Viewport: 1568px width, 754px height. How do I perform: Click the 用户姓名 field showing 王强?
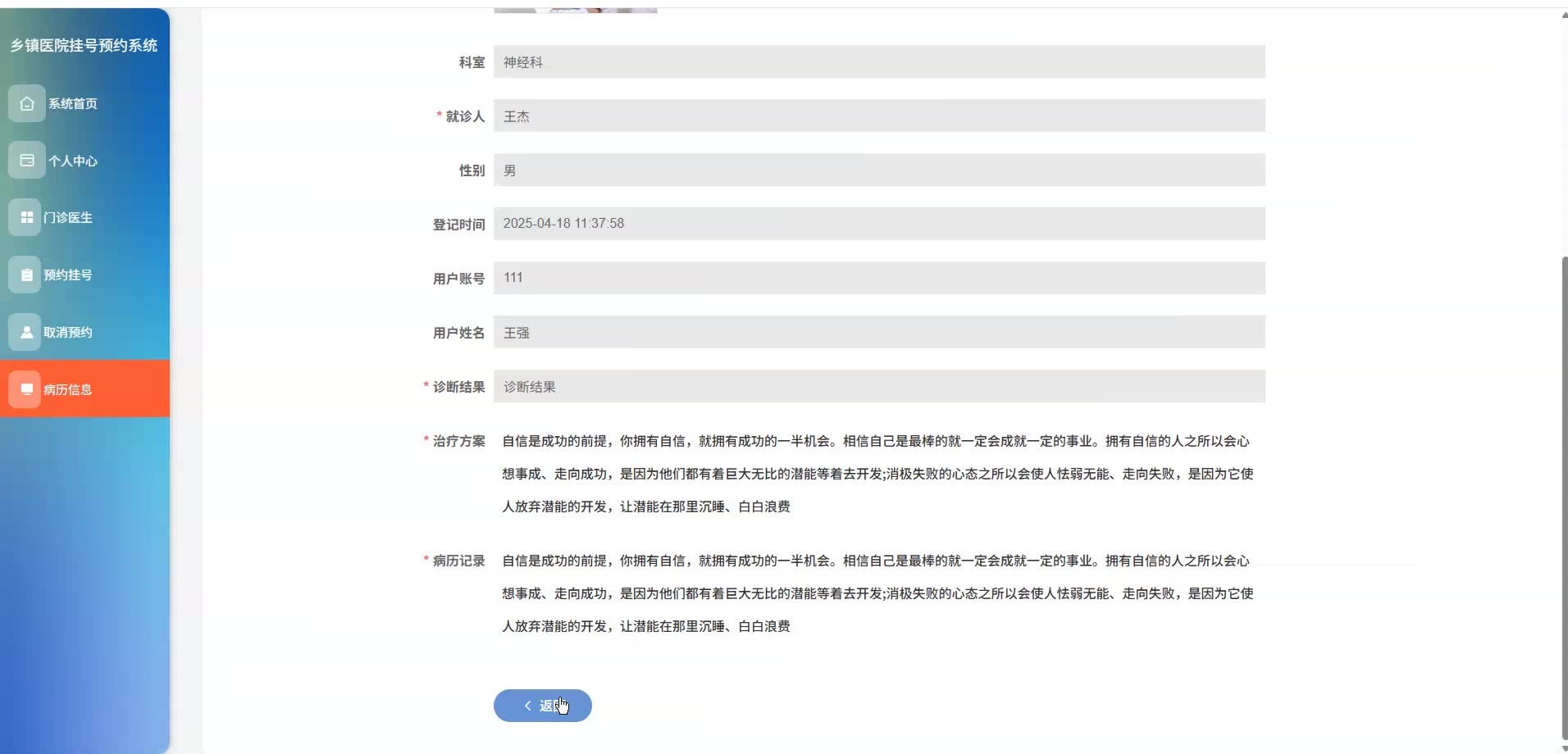pos(879,332)
